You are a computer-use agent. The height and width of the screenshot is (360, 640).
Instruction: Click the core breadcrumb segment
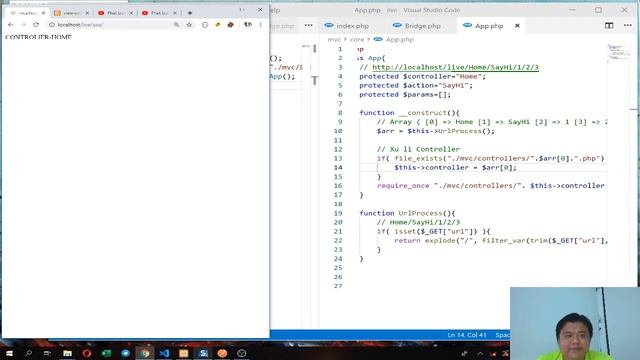tap(357, 40)
